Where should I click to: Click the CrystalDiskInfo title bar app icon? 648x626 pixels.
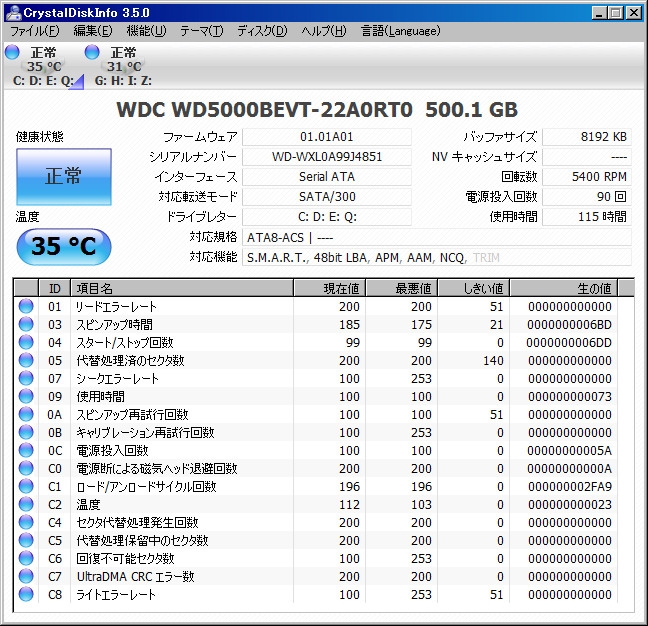click(x=13, y=12)
